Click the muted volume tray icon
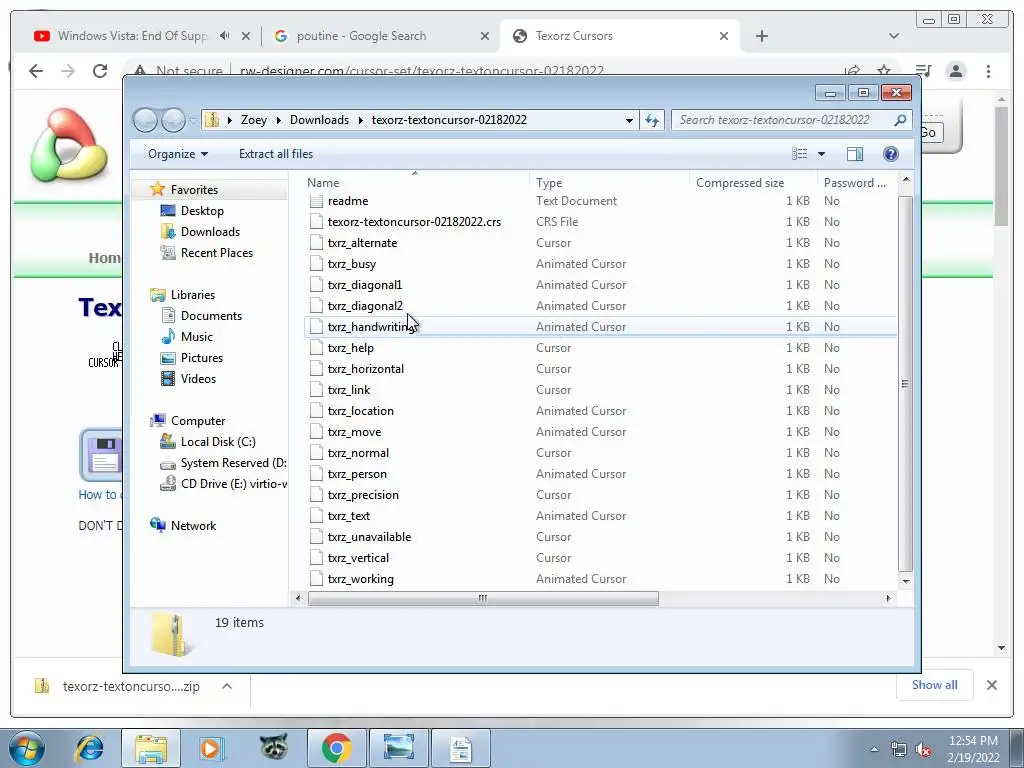The image size is (1024, 768). tap(923, 750)
